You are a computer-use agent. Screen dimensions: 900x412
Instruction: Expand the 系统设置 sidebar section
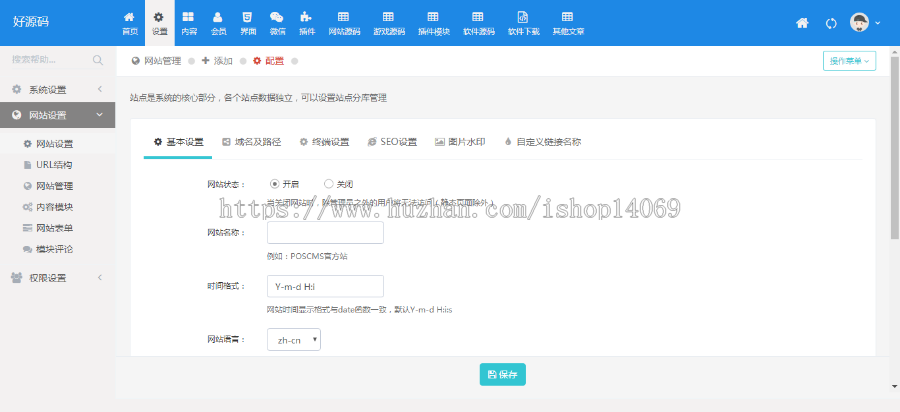[x=57, y=90]
